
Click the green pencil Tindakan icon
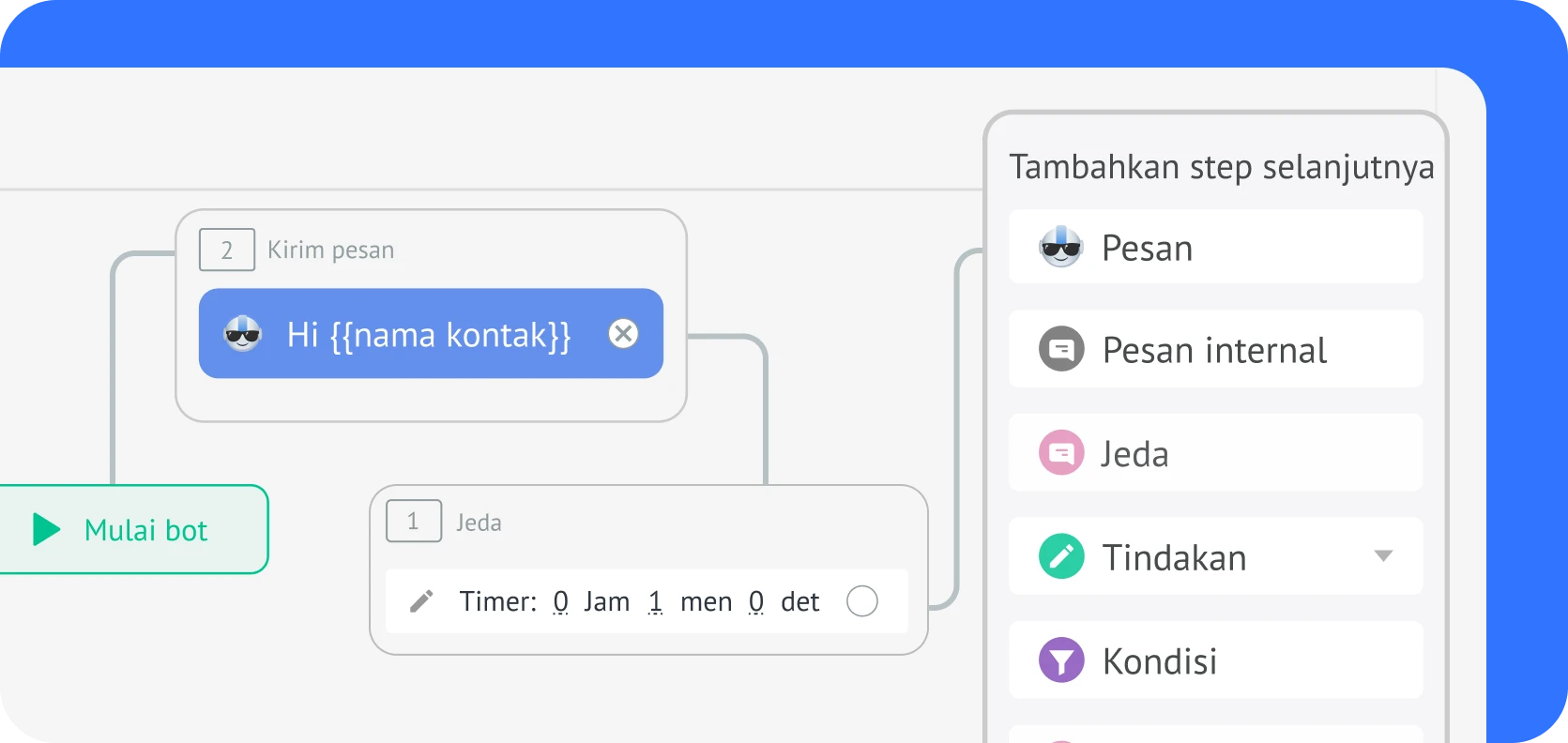[x=1061, y=556]
